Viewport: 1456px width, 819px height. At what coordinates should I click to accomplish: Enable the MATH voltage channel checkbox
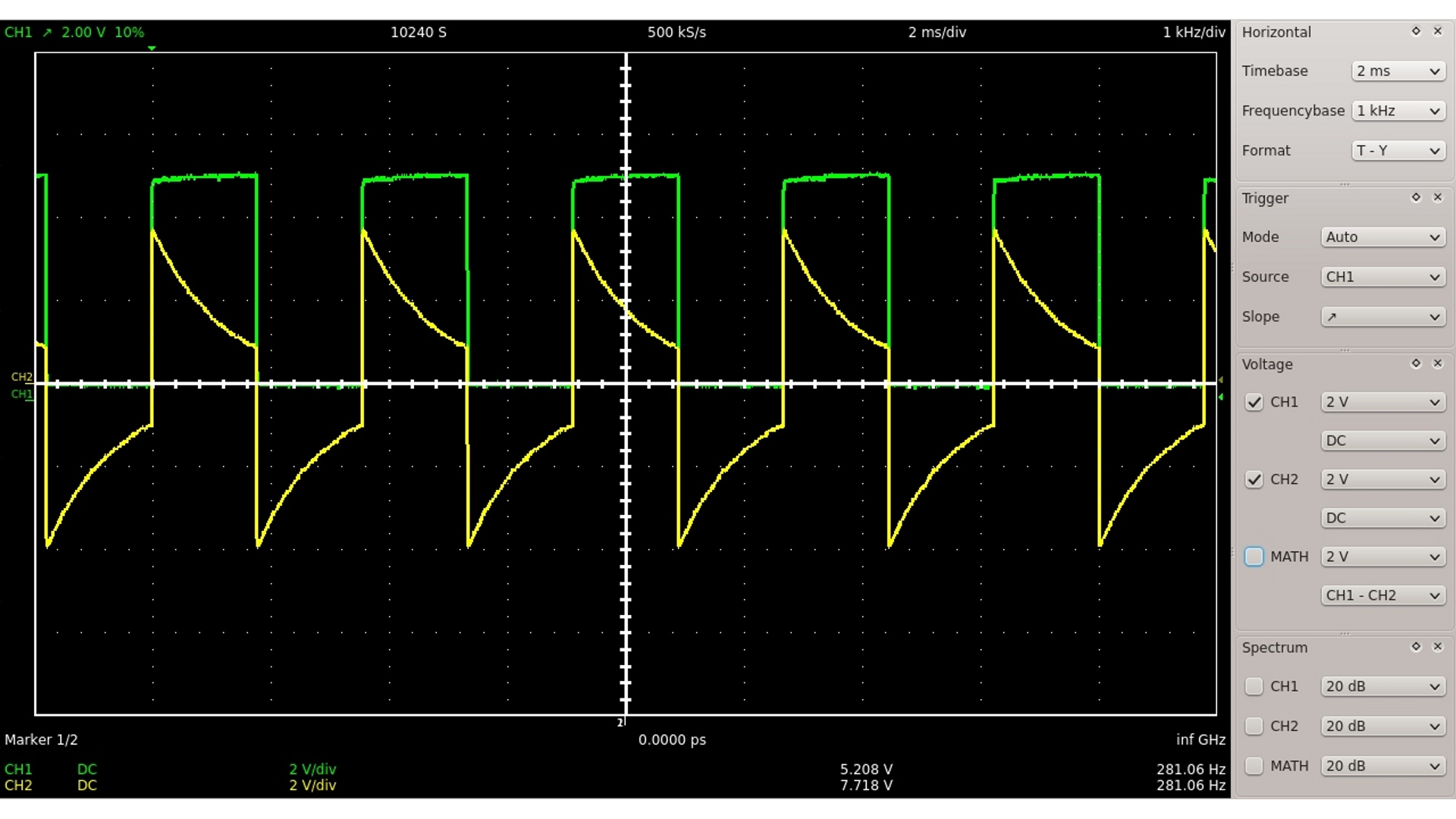[1254, 557]
